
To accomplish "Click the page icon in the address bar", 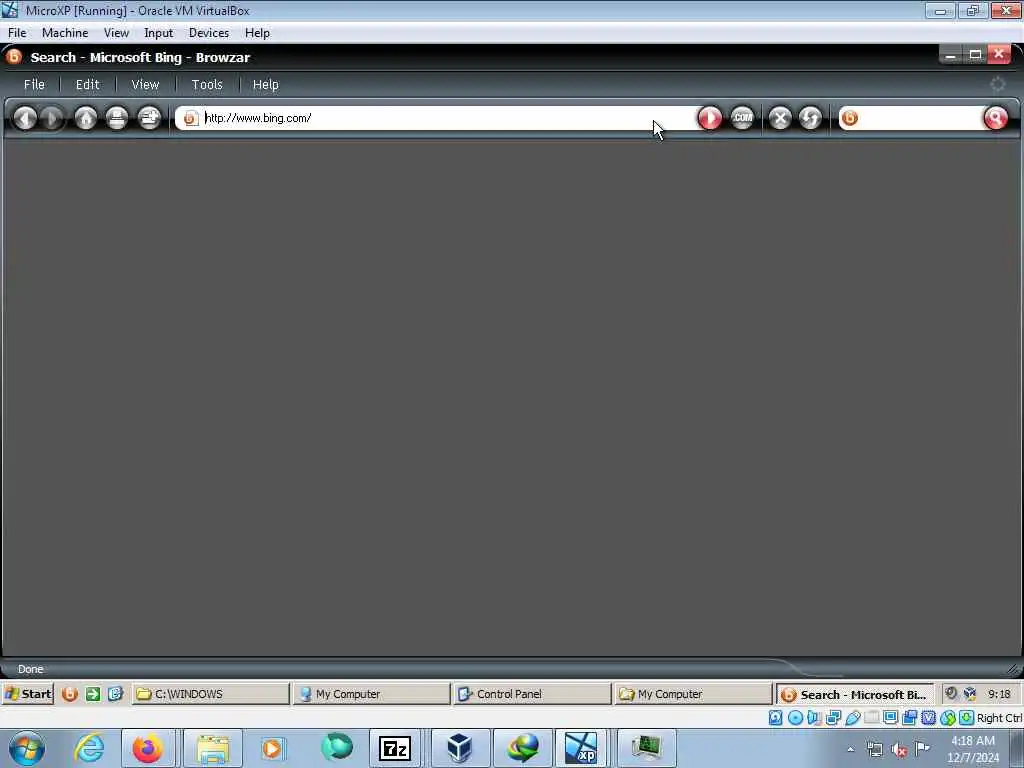I will click(190, 118).
